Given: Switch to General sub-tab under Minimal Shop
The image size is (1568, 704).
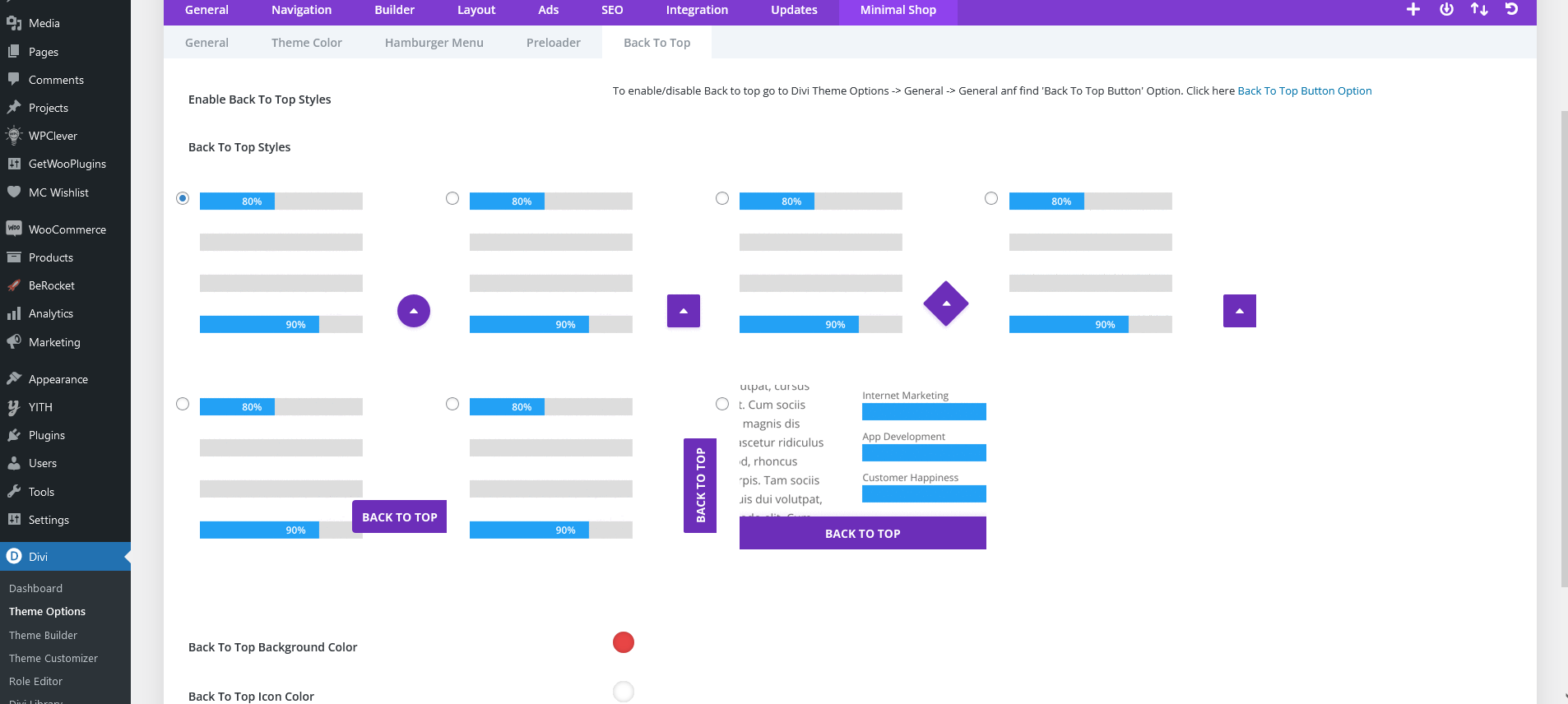Looking at the screenshot, I should coord(206,43).
